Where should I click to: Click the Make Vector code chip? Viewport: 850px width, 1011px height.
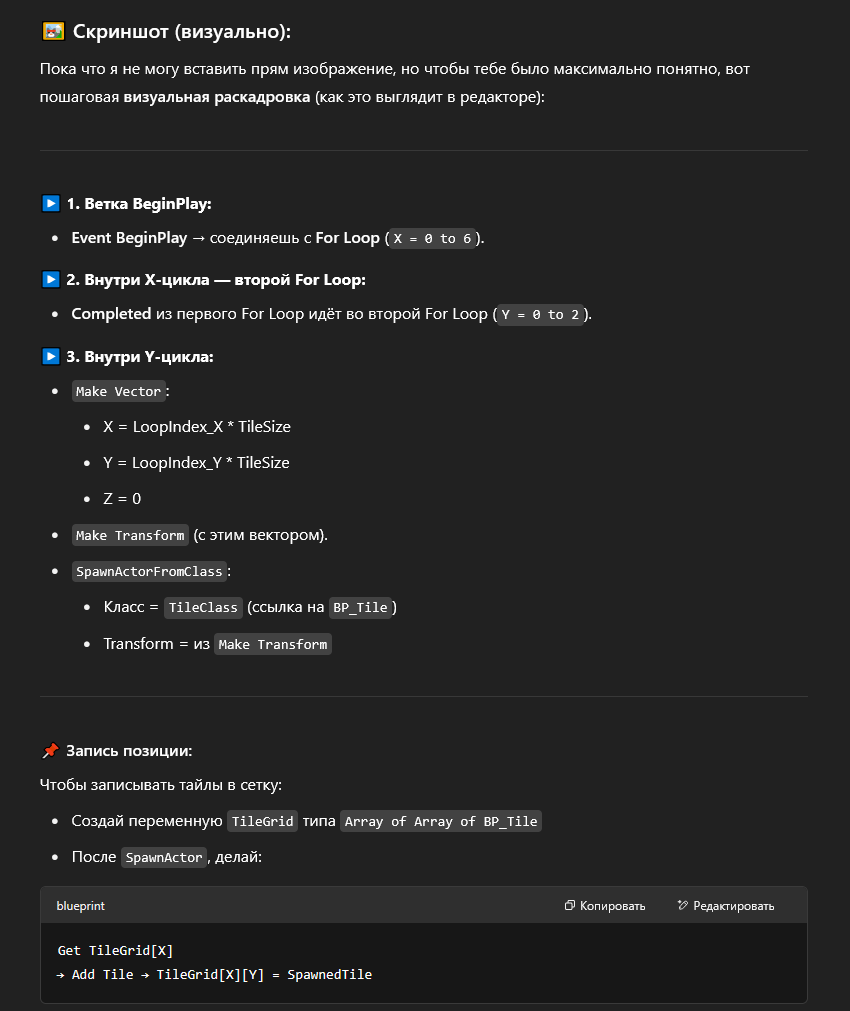(118, 392)
